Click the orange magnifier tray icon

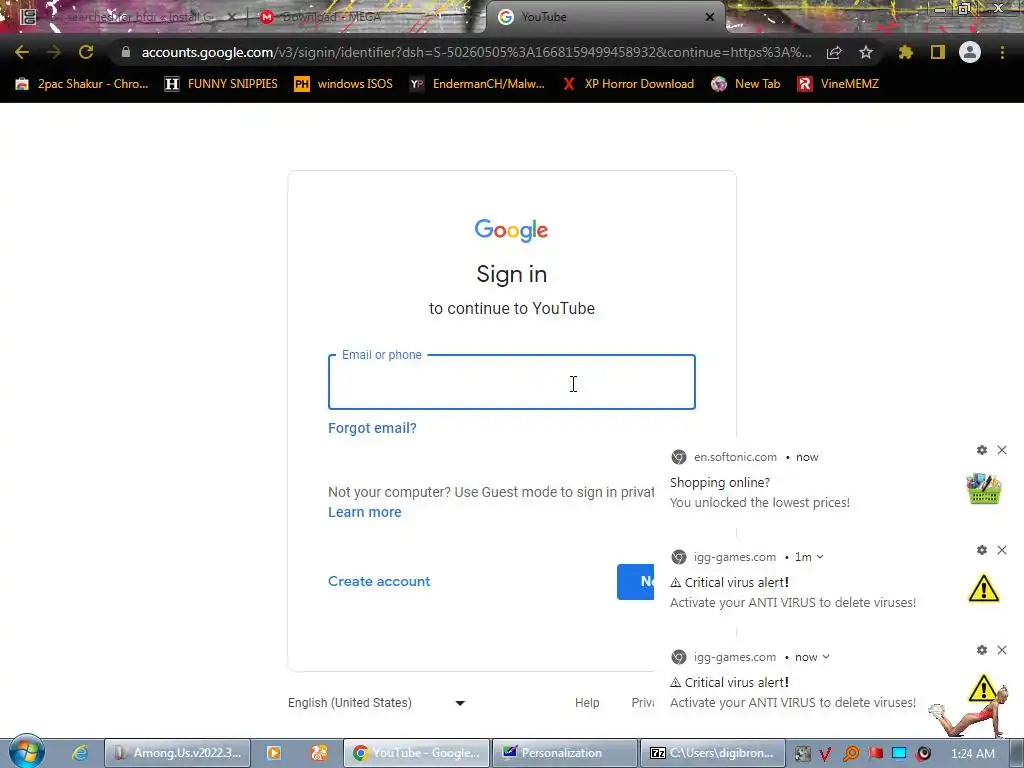pos(851,754)
